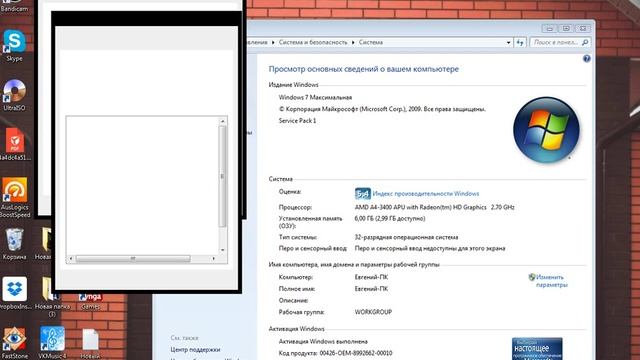Expand the arrow before 'Система и безопасность' breadcrumb
This screenshot has height=360, width=640.
pos(273,42)
